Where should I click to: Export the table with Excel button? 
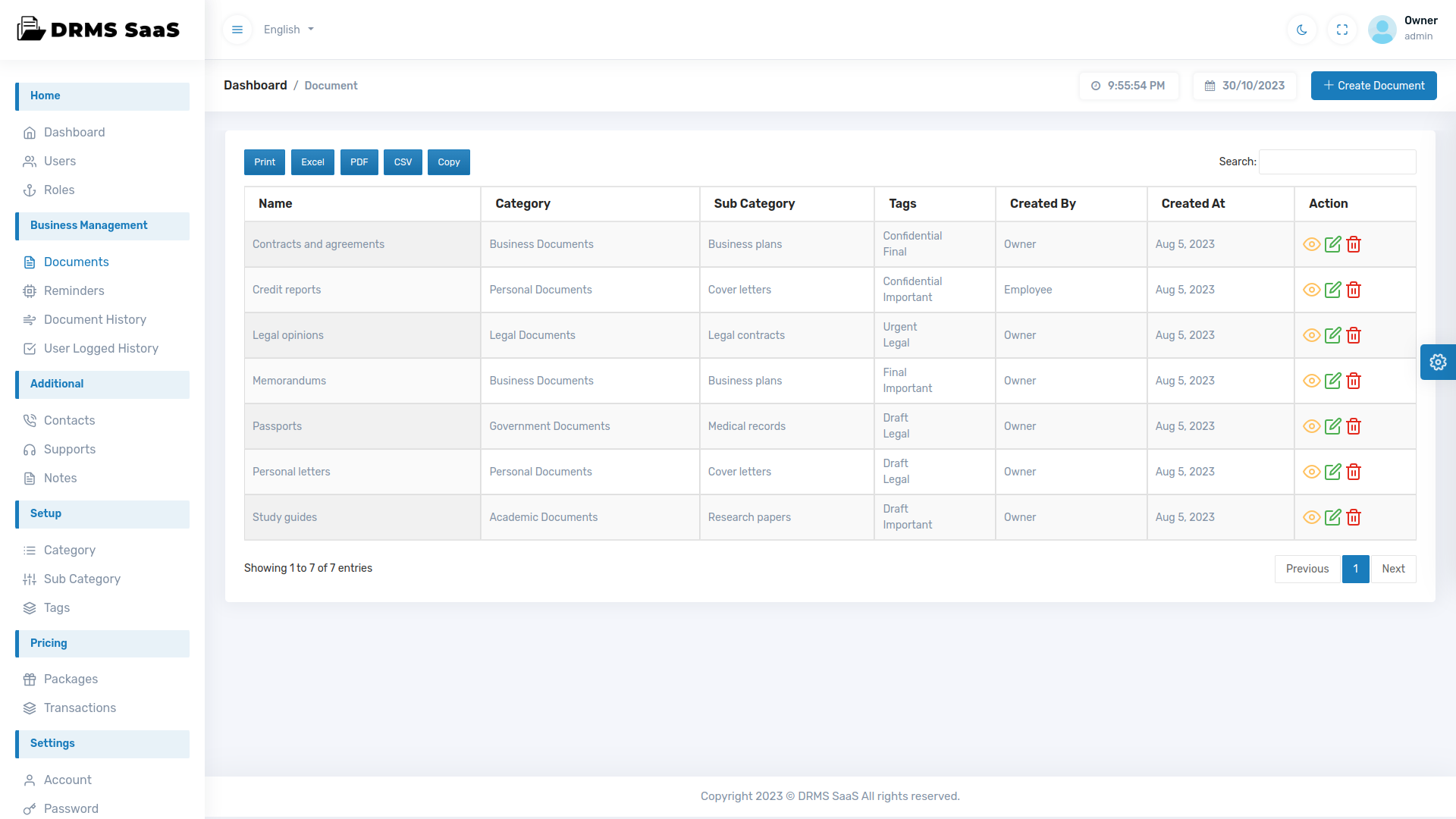click(x=312, y=162)
